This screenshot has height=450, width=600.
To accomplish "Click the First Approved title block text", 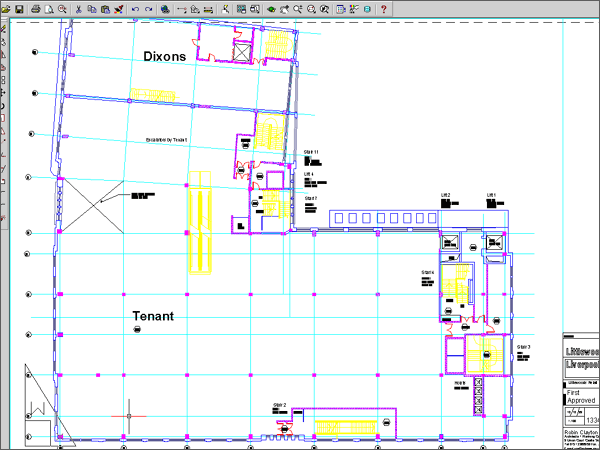I will tap(581, 396).
